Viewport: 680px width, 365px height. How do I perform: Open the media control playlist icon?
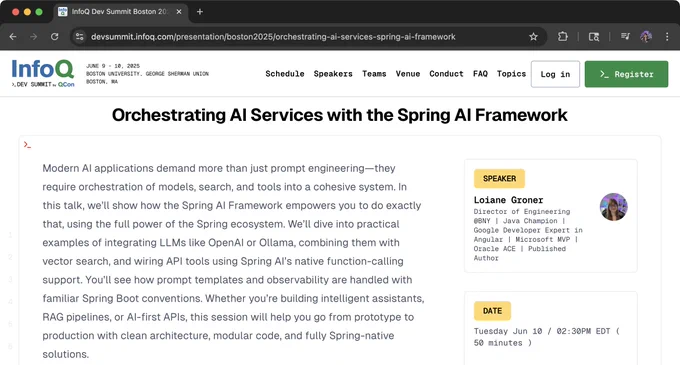point(625,36)
